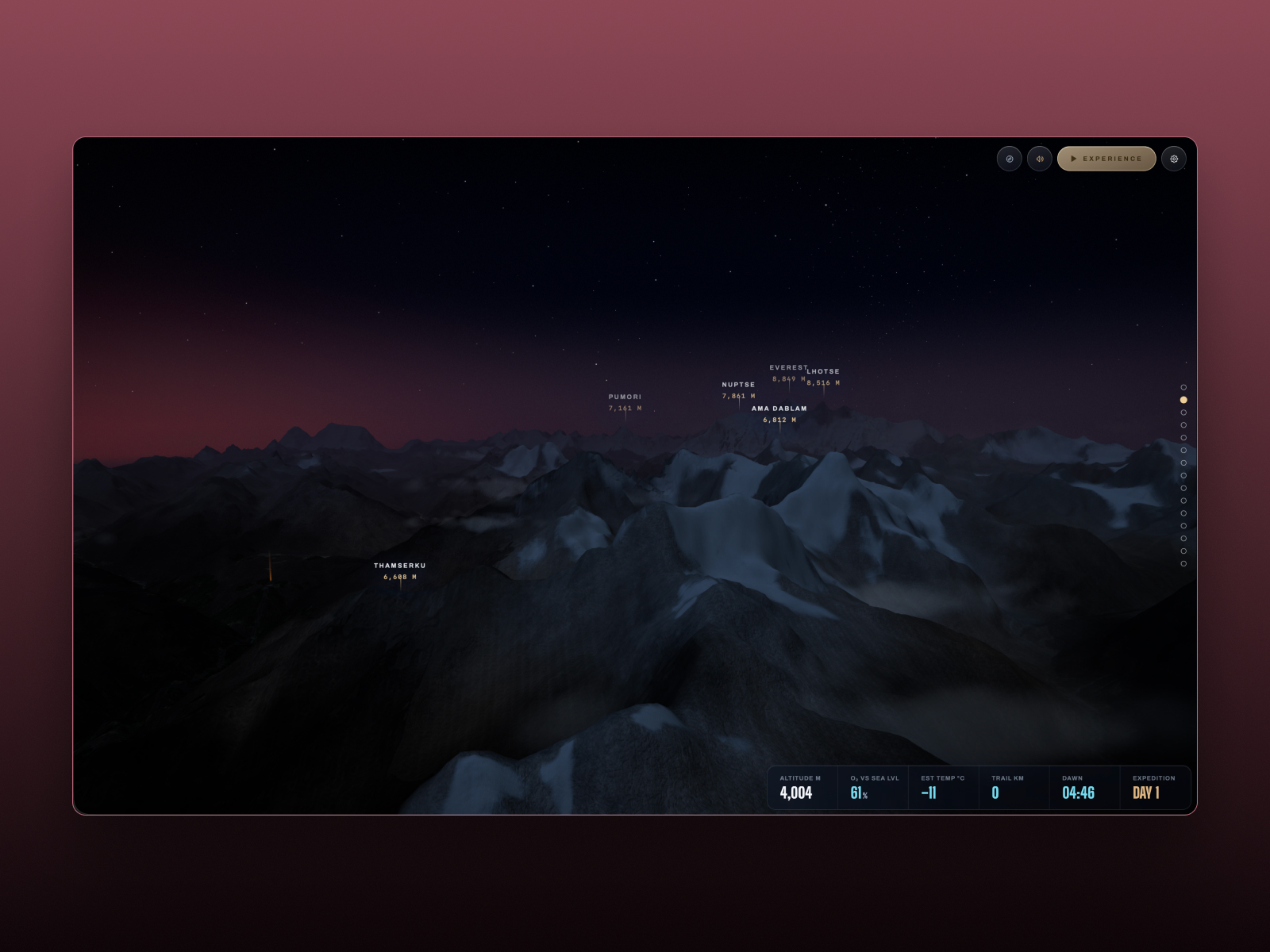Select the Ama Dablam 6,812 M label

click(x=779, y=414)
